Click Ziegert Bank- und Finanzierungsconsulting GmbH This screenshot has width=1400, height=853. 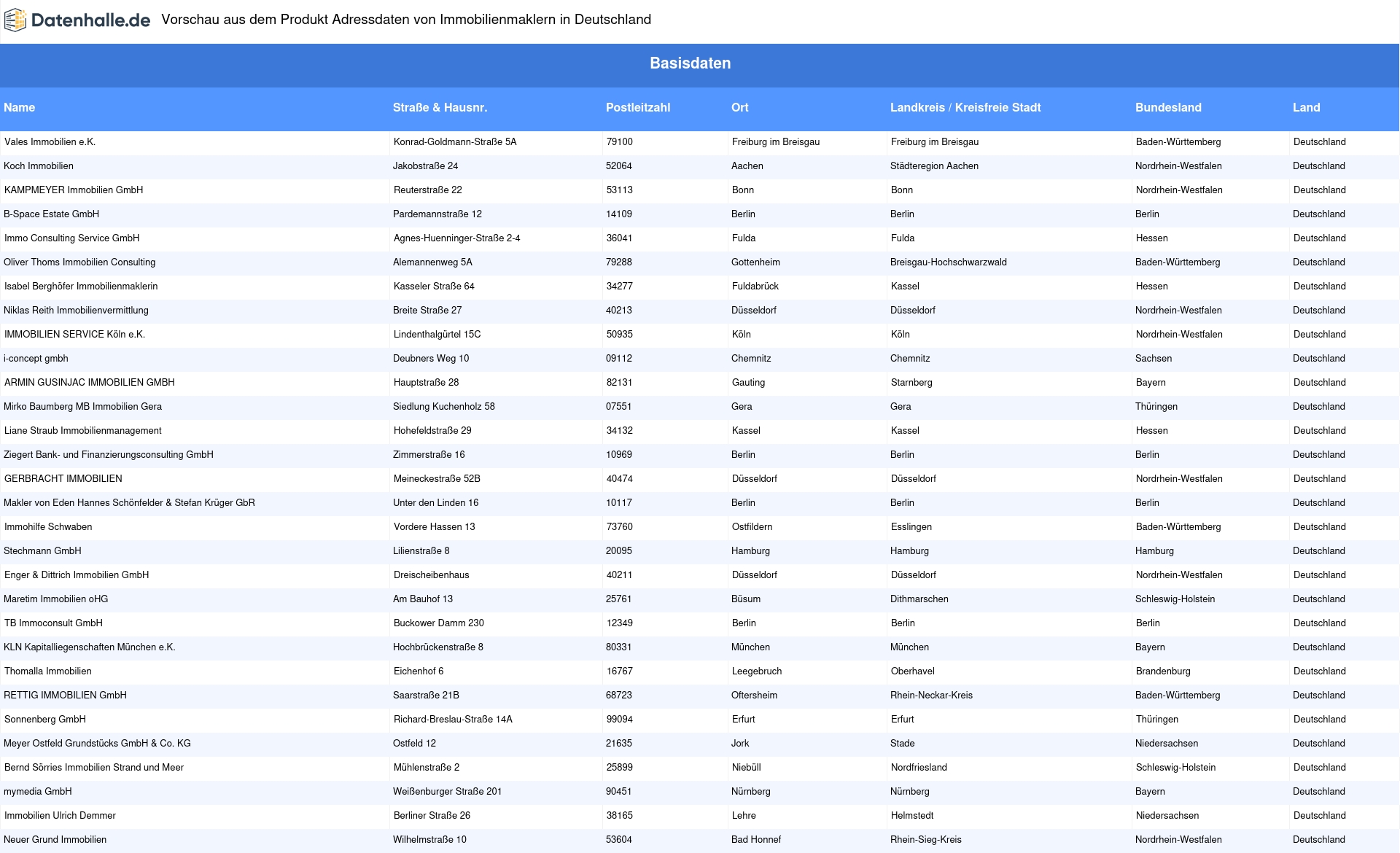109,455
